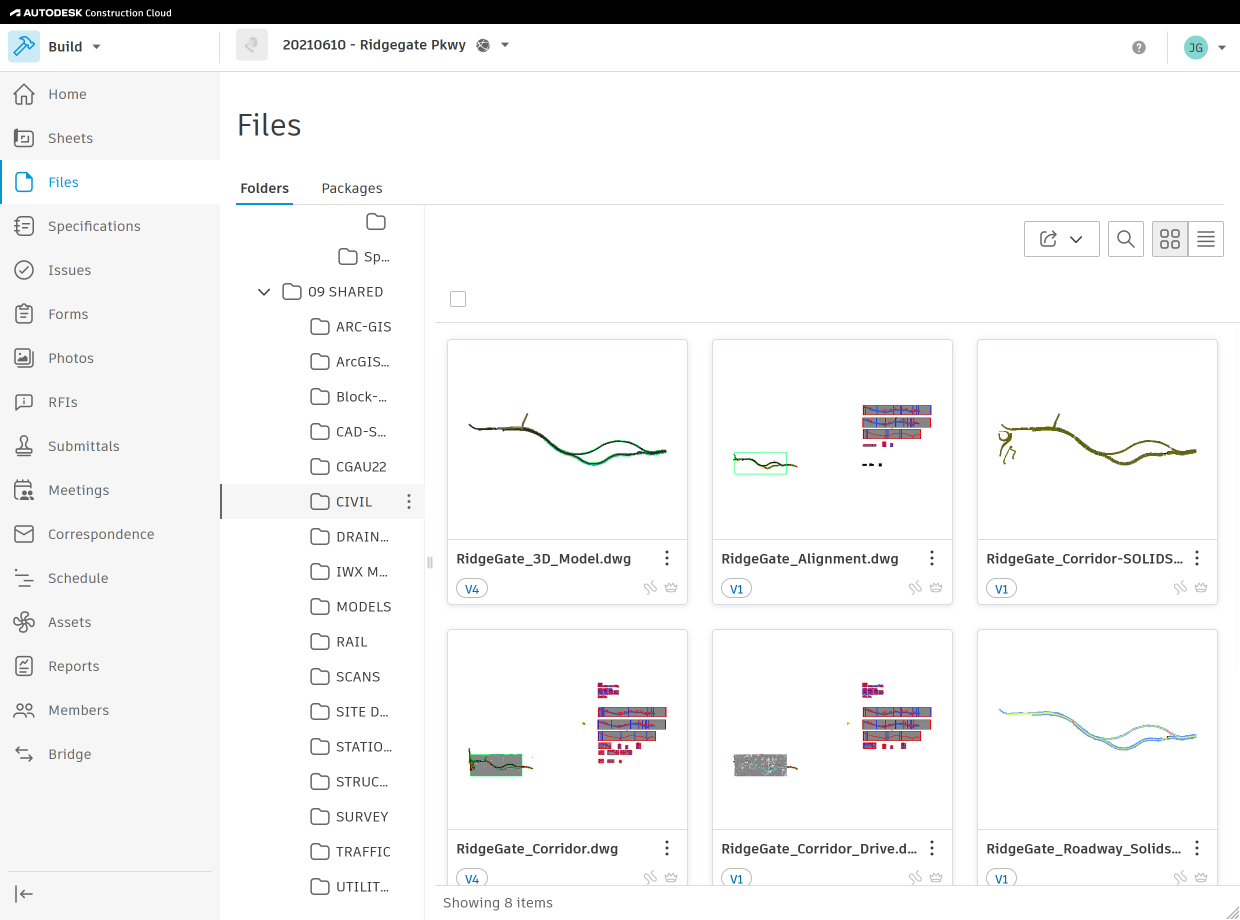Open Specifications in the sidebar
This screenshot has height=920, width=1240.
(x=110, y=226)
